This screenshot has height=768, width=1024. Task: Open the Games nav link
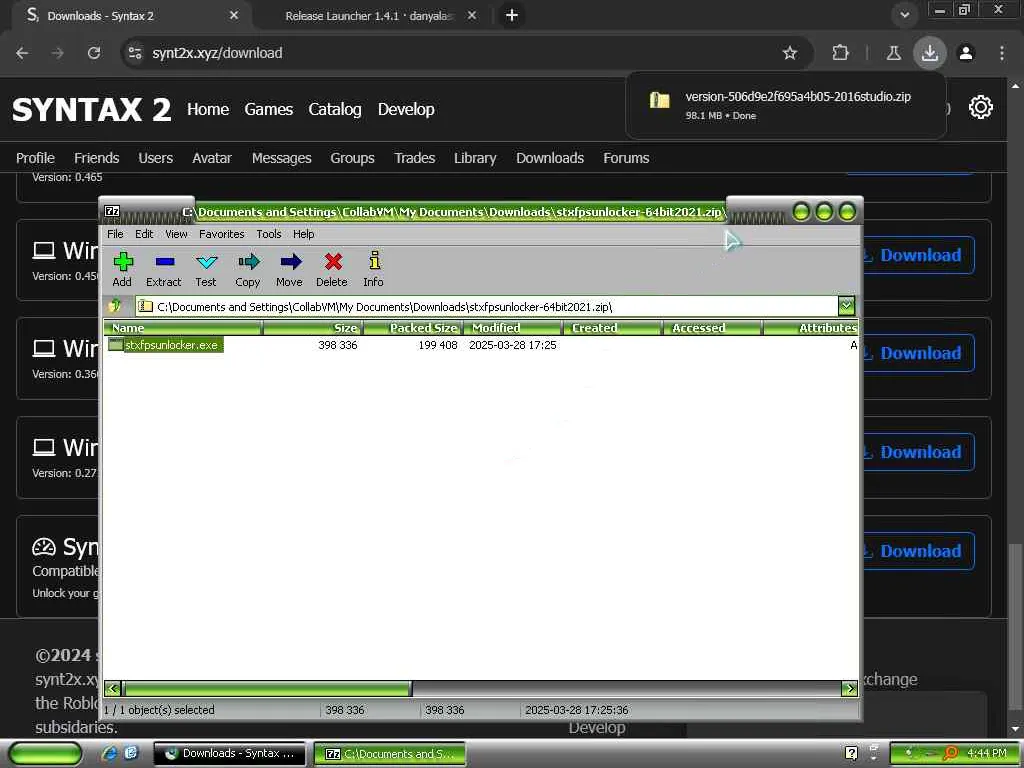pyautogui.click(x=268, y=109)
